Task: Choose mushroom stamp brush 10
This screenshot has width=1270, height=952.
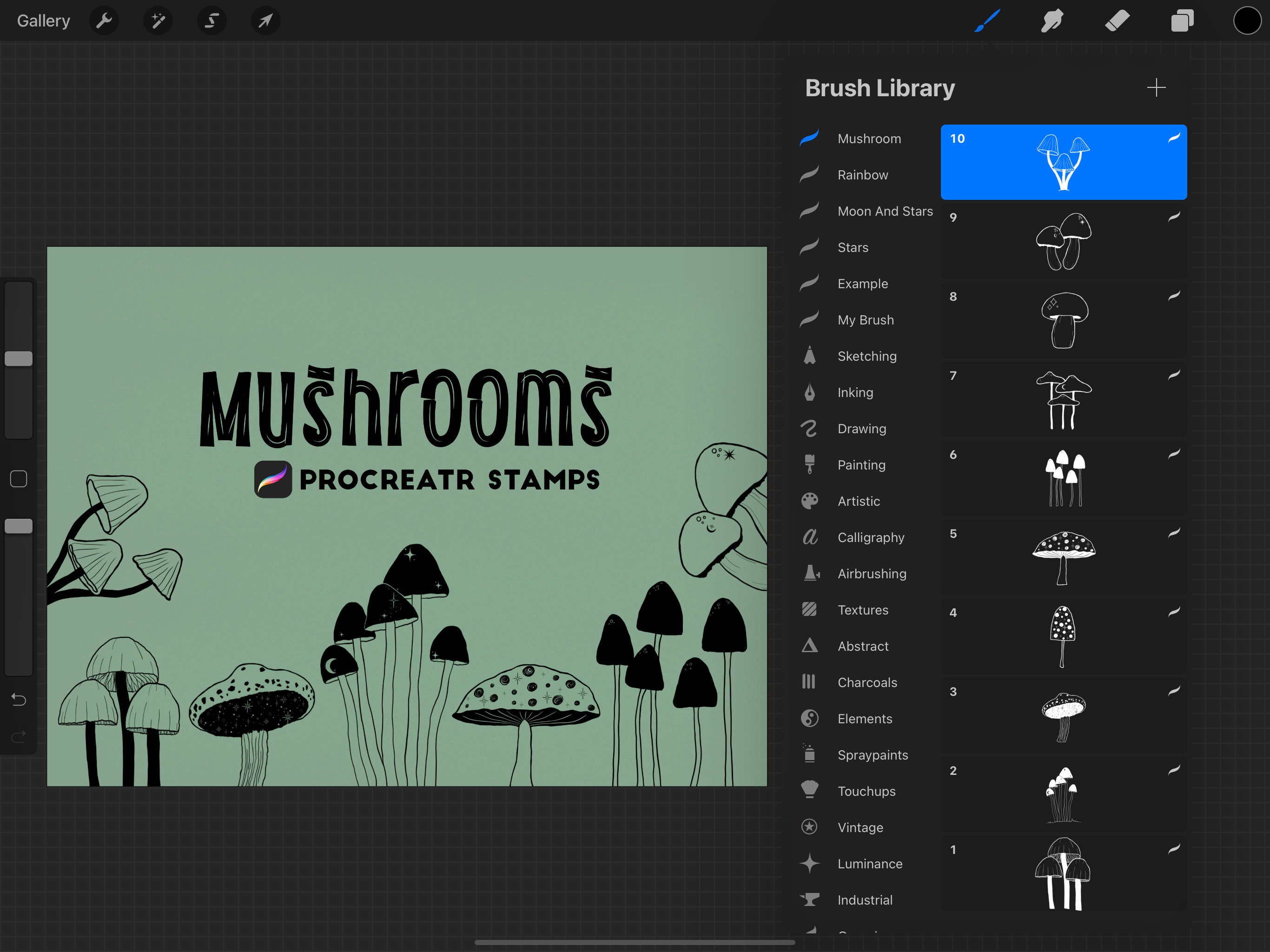Action: tap(1063, 162)
